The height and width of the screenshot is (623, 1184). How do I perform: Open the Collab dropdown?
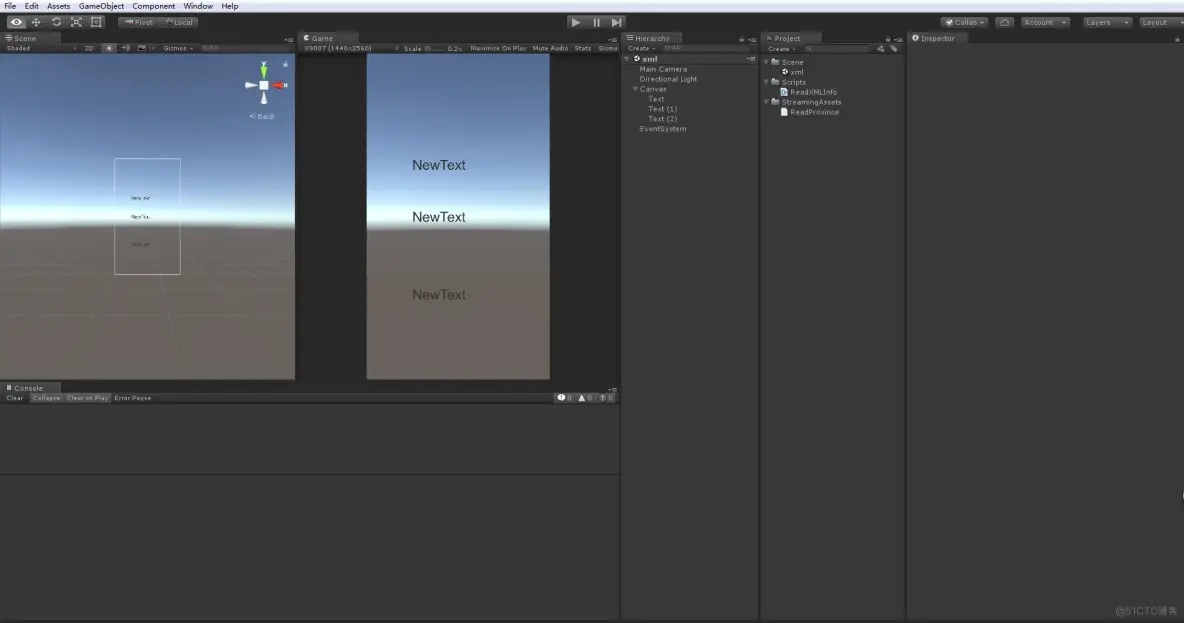[964, 23]
